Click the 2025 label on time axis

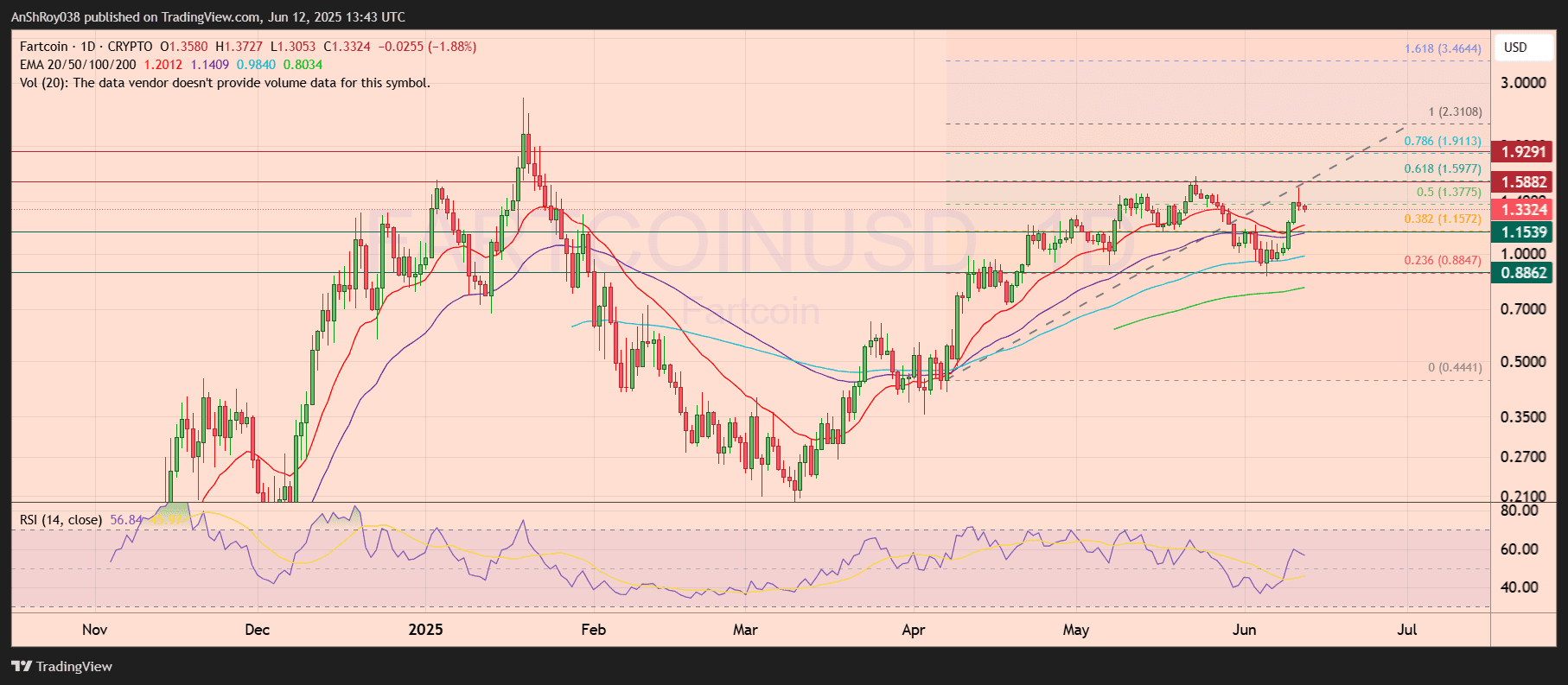pos(425,630)
